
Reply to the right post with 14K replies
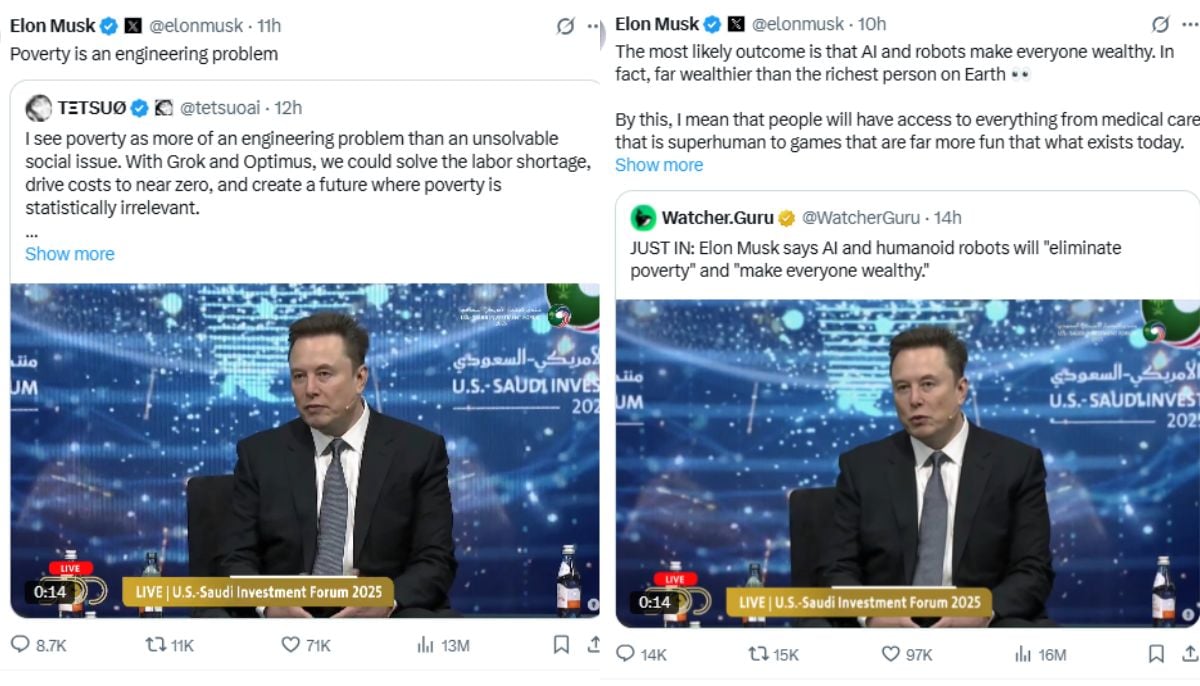click(x=626, y=654)
